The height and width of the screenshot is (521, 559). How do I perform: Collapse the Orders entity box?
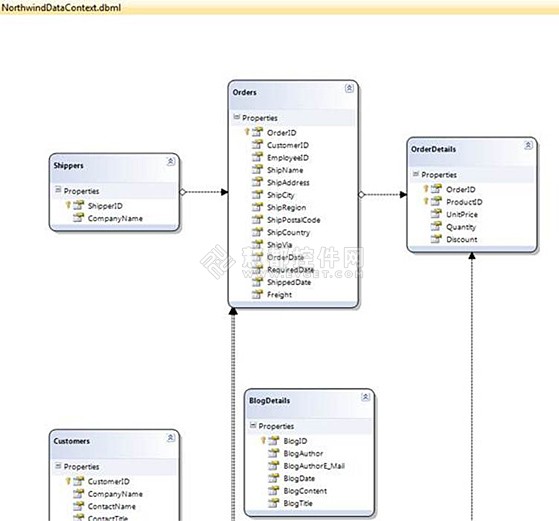click(x=349, y=88)
